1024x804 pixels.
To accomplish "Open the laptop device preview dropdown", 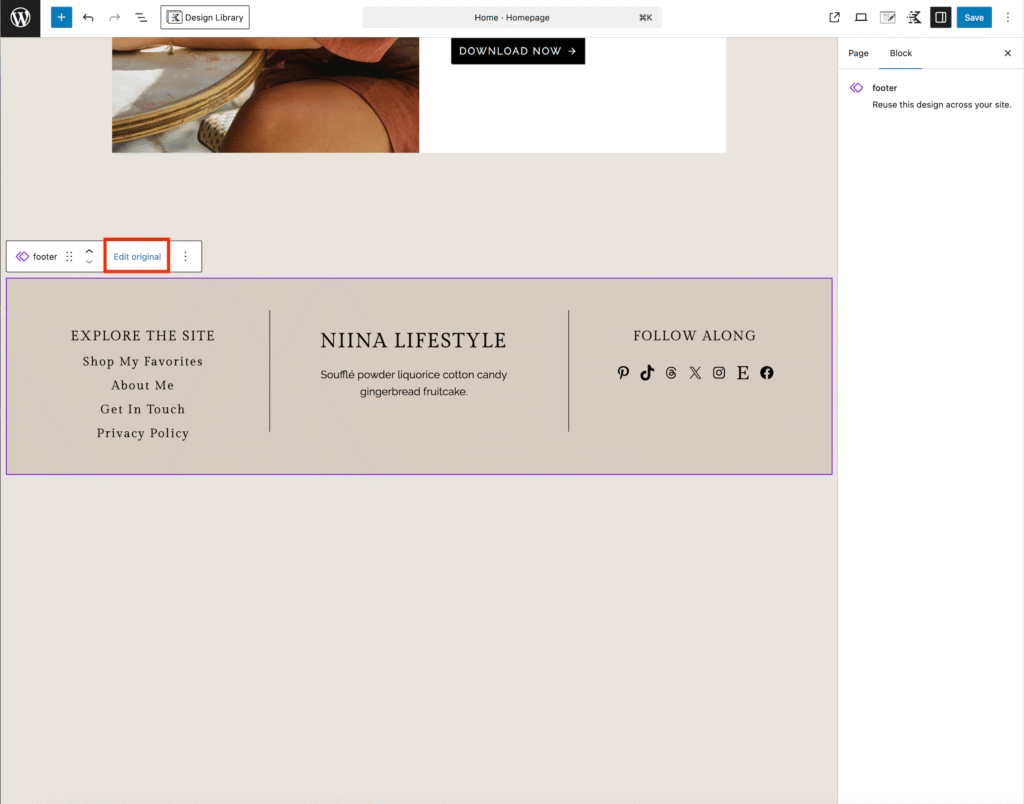I will pyautogui.click(x=861, y=17).
